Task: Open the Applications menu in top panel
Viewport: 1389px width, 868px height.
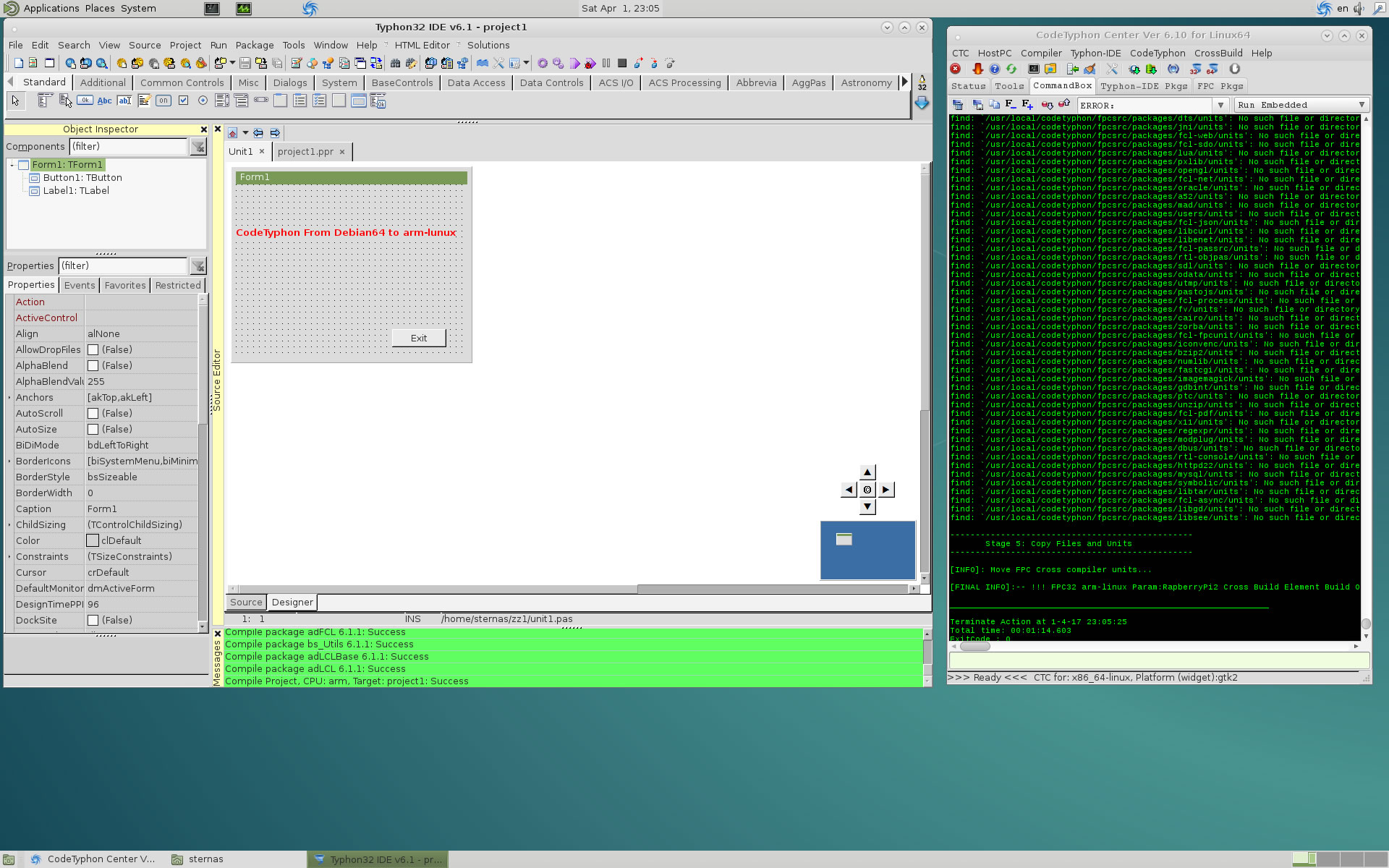Action: point(51,8)
